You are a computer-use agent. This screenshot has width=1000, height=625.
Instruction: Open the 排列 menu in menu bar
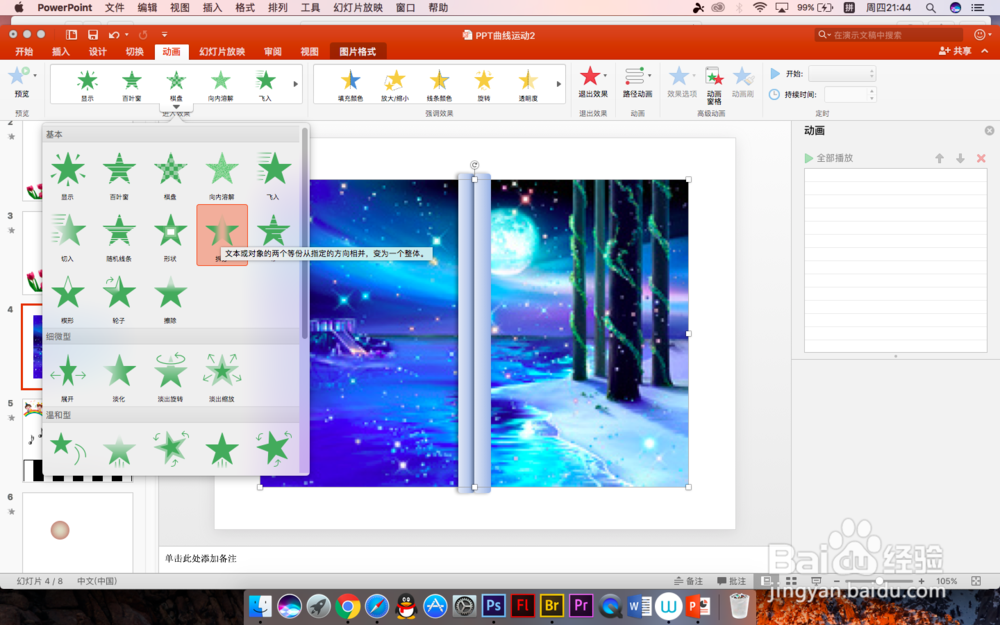(277, 8)
